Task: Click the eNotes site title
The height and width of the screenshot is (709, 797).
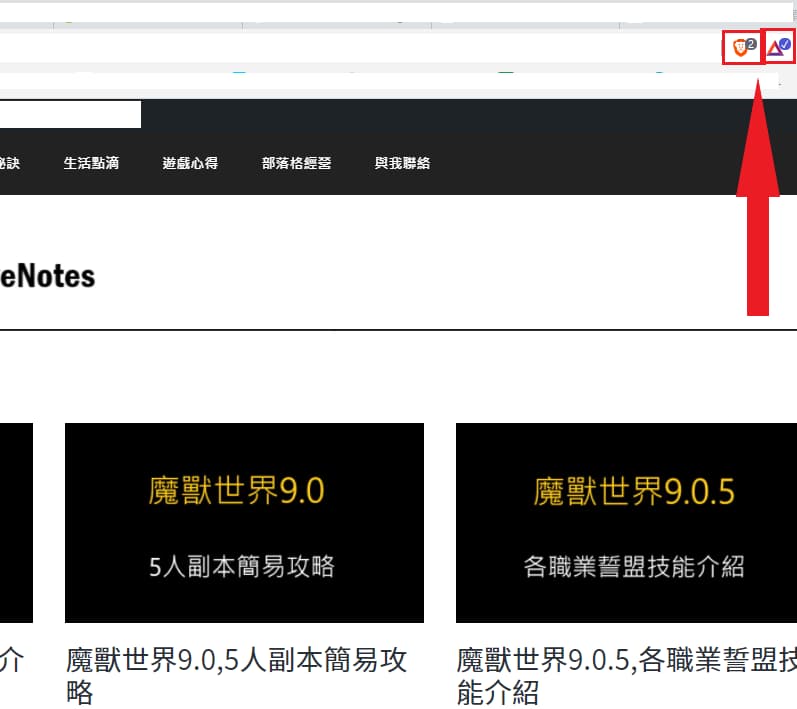Action: [47, 276]
